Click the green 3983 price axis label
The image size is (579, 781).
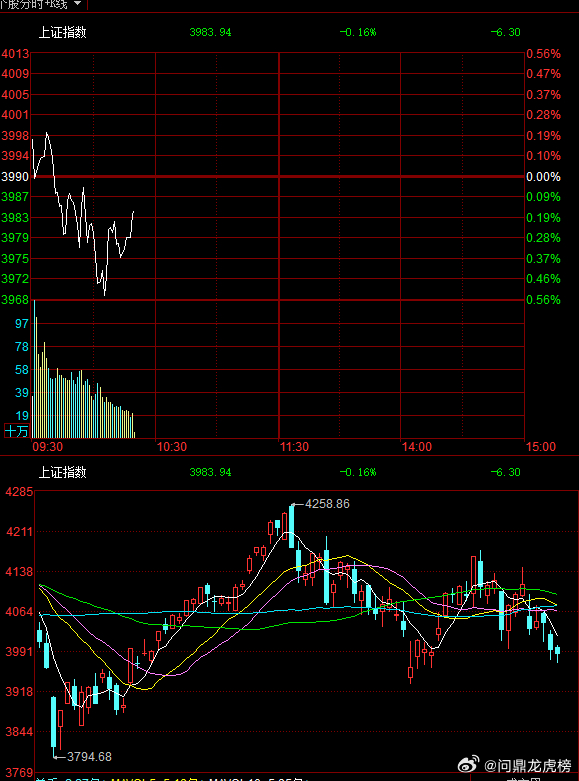click(x=15, y=218)
